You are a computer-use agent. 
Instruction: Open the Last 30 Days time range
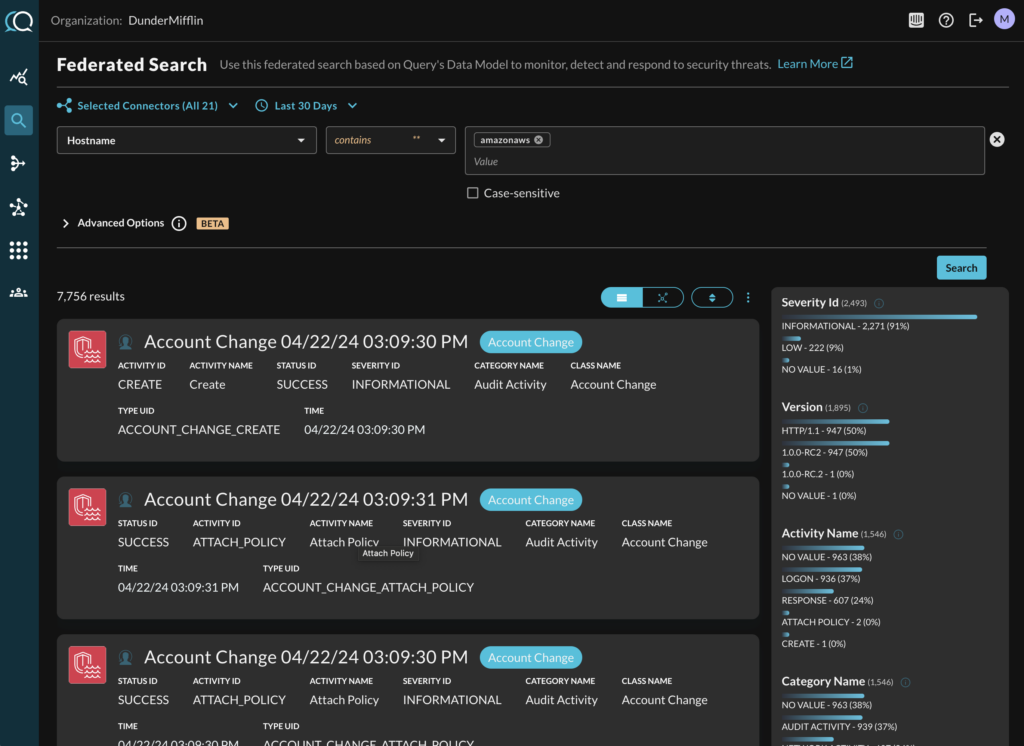pyautogui.click(x=306, y=106)
